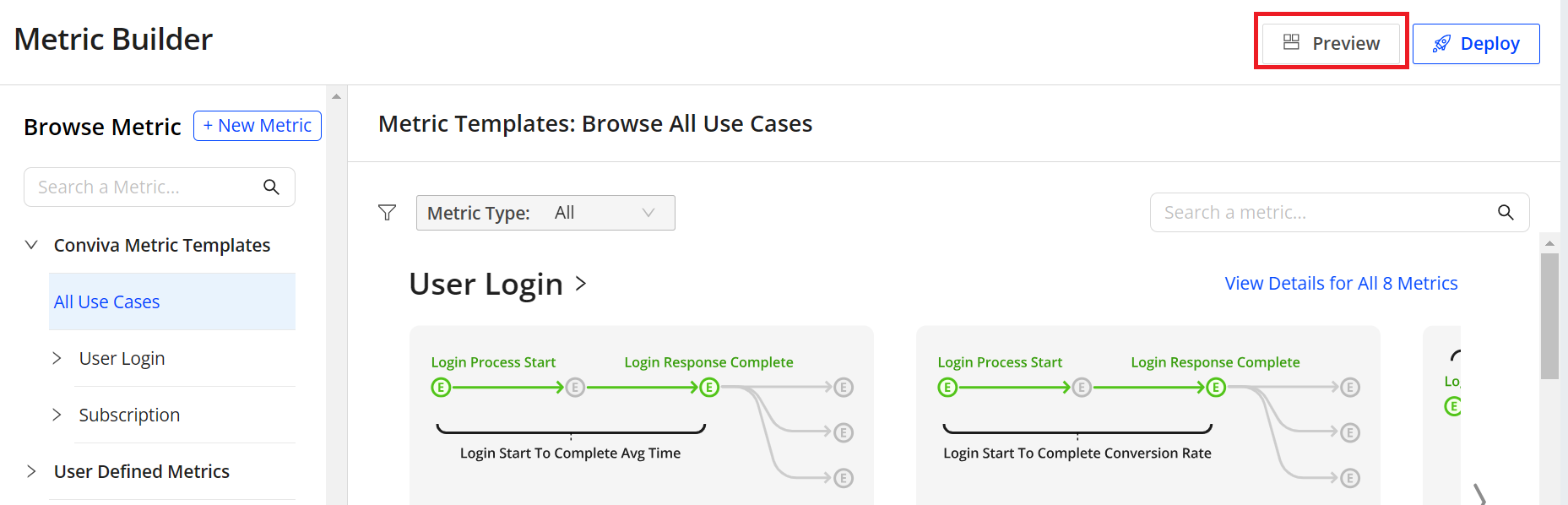Viewport: 1568px width, 505px height.
Task: Expand the User Defined Metrics section
Action: pyautogui.click(x=31, y=471)
